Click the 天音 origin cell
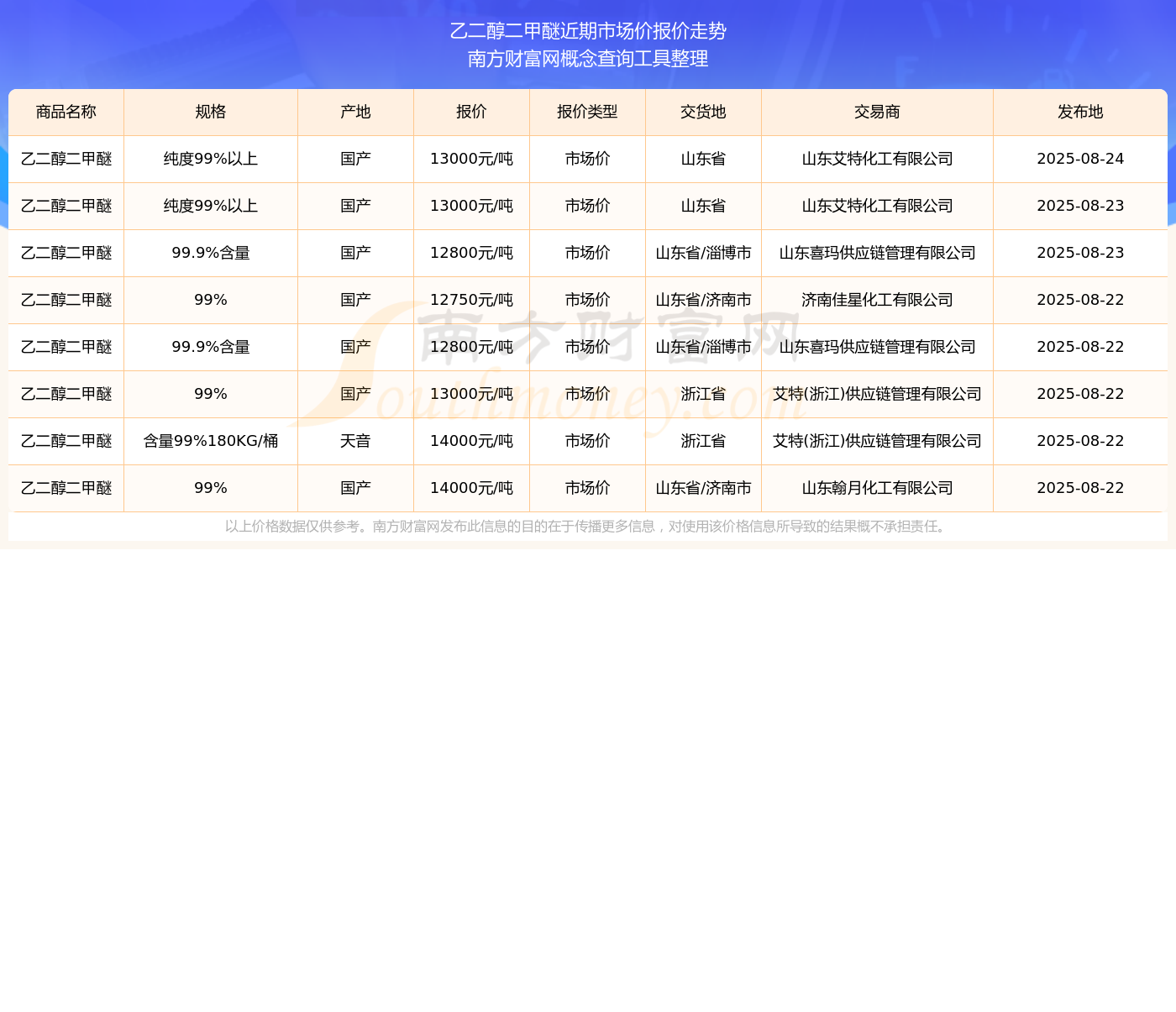Screen dimensions: 1176x1012 355,441
